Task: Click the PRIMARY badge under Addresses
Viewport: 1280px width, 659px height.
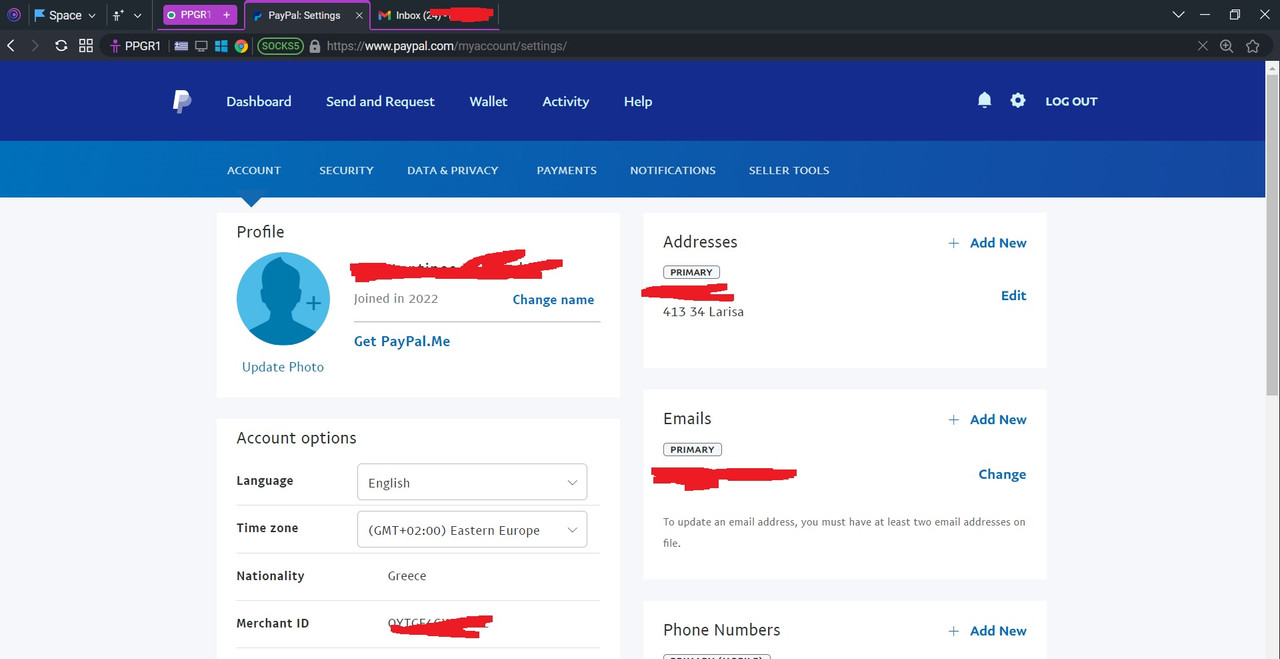Action: click(x=691, y=272)
